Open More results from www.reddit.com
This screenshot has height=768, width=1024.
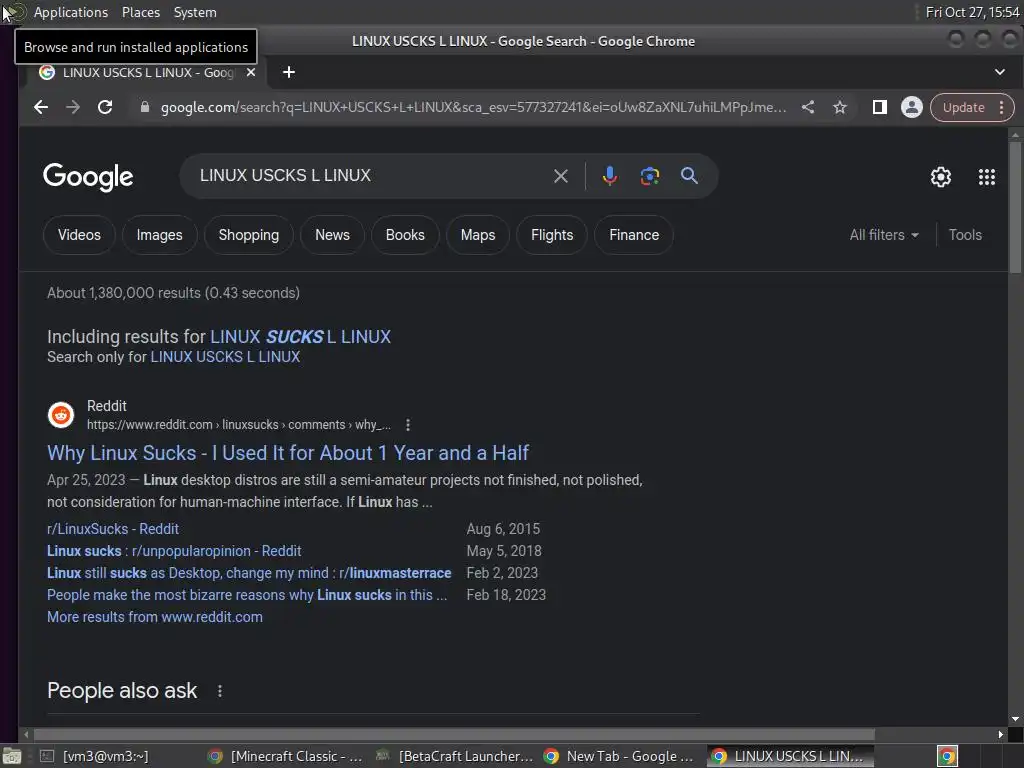coord(155,617)
